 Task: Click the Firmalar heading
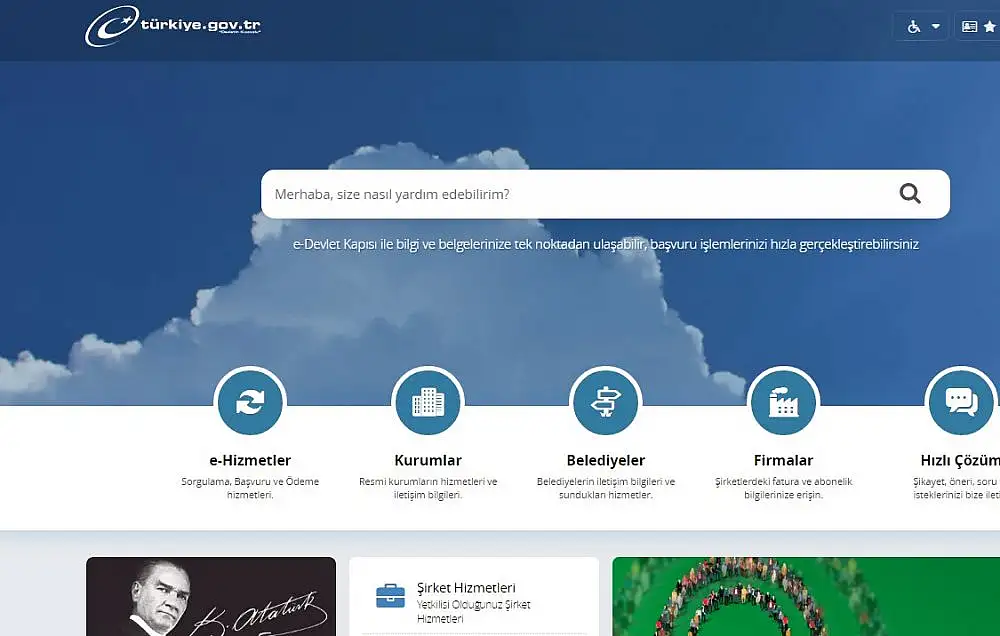[783, 460]
